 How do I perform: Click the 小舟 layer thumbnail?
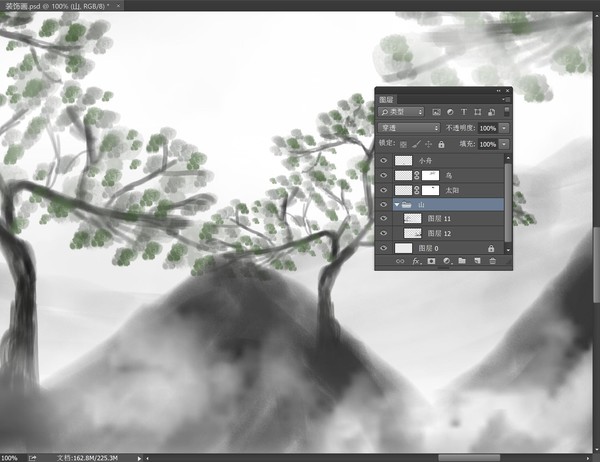[403, 161]
